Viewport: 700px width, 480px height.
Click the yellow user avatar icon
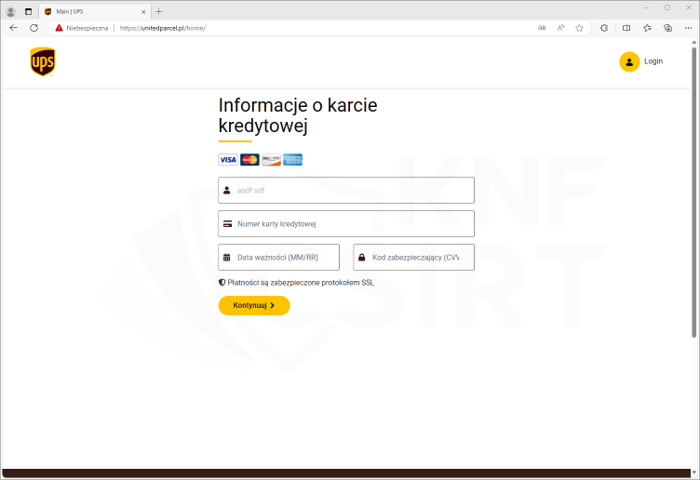click(x=629, y=62)
